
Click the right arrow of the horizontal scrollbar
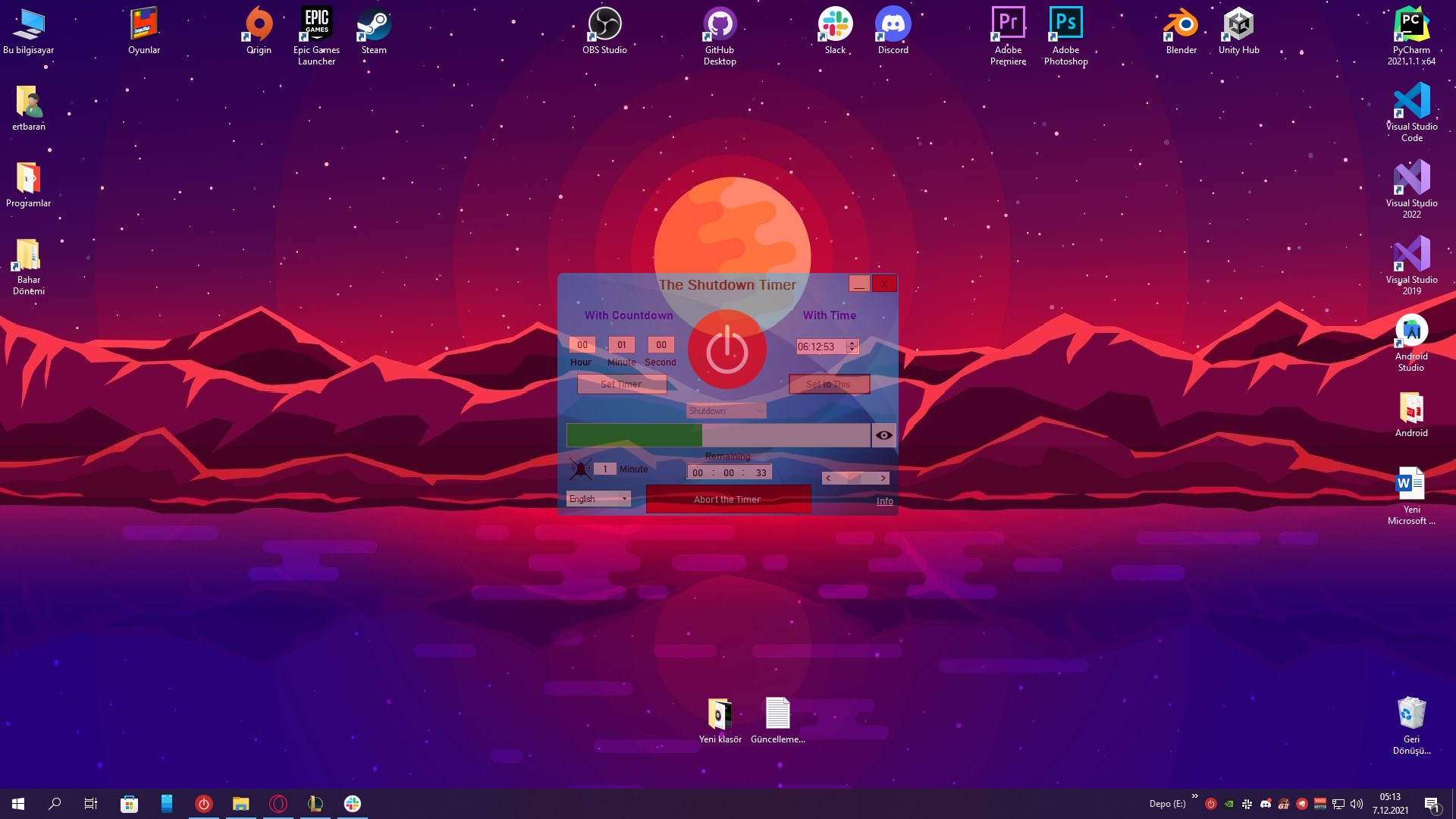pyautogui.click(x=883, y=479)
